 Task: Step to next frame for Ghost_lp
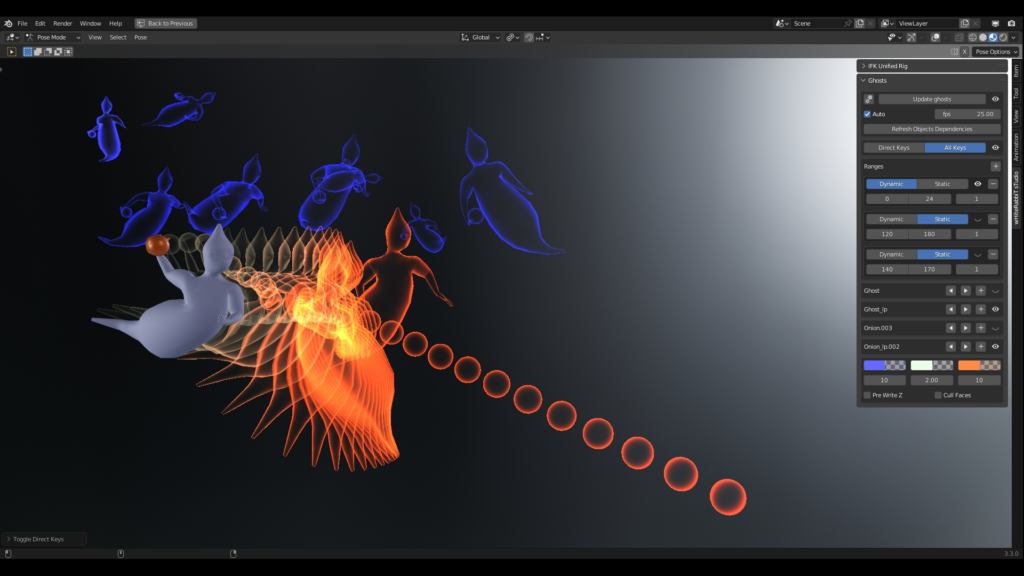(x=965, y=309)
